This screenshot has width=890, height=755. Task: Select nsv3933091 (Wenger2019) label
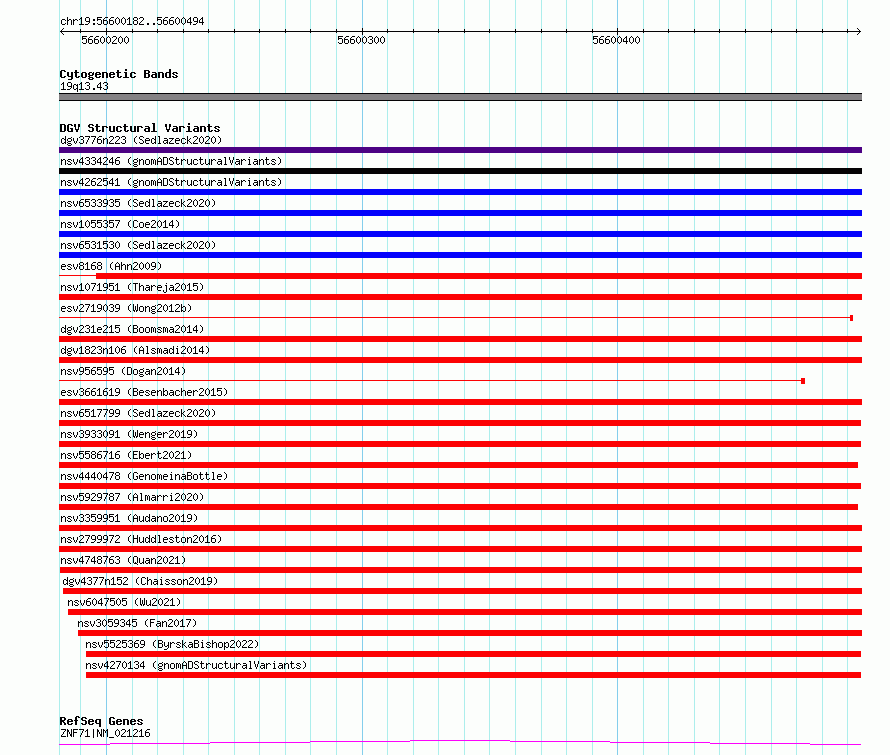tap(129, 434)
